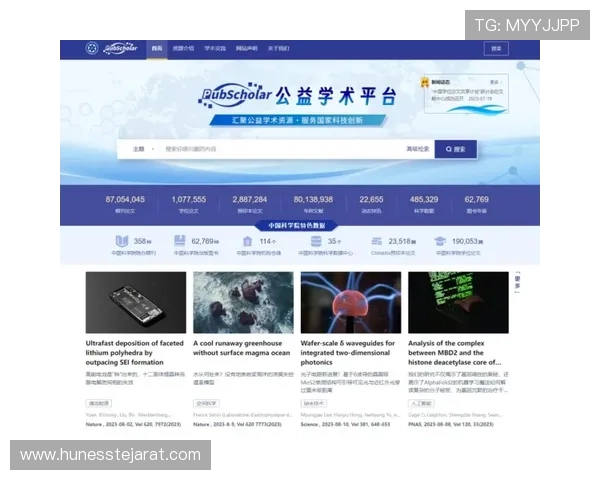Open the ocean rocks article thumbnail

point(243,302)
